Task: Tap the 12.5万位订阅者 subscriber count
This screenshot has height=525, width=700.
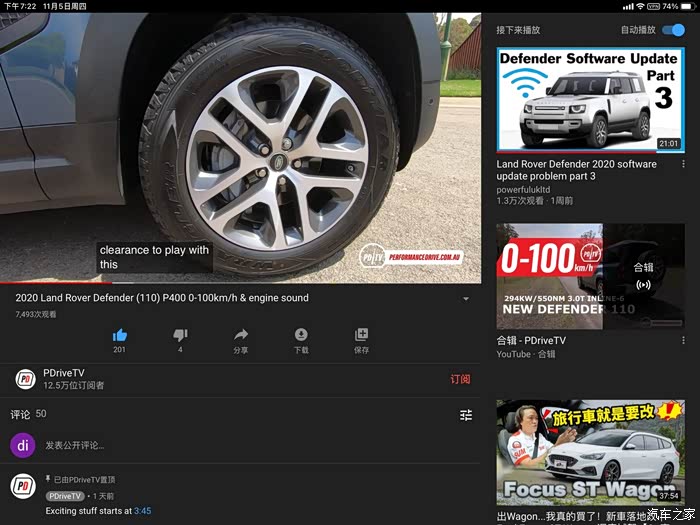Action: coord(74,385)
